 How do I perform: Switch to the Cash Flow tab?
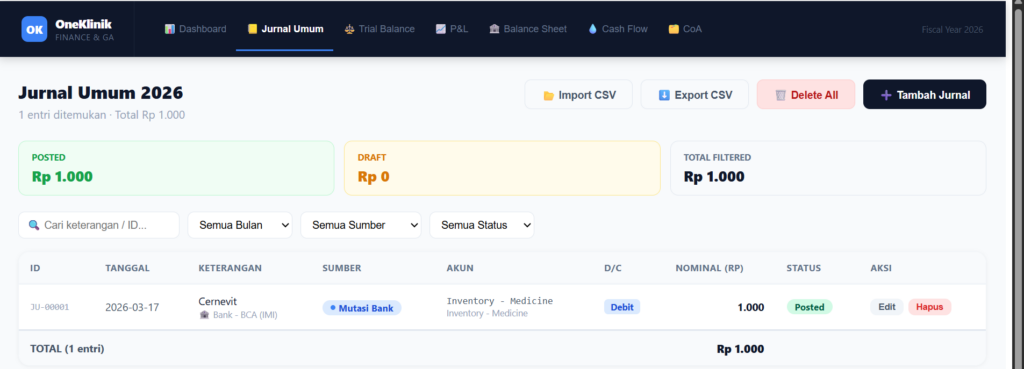pyautogui.click(x=618, y=29)
